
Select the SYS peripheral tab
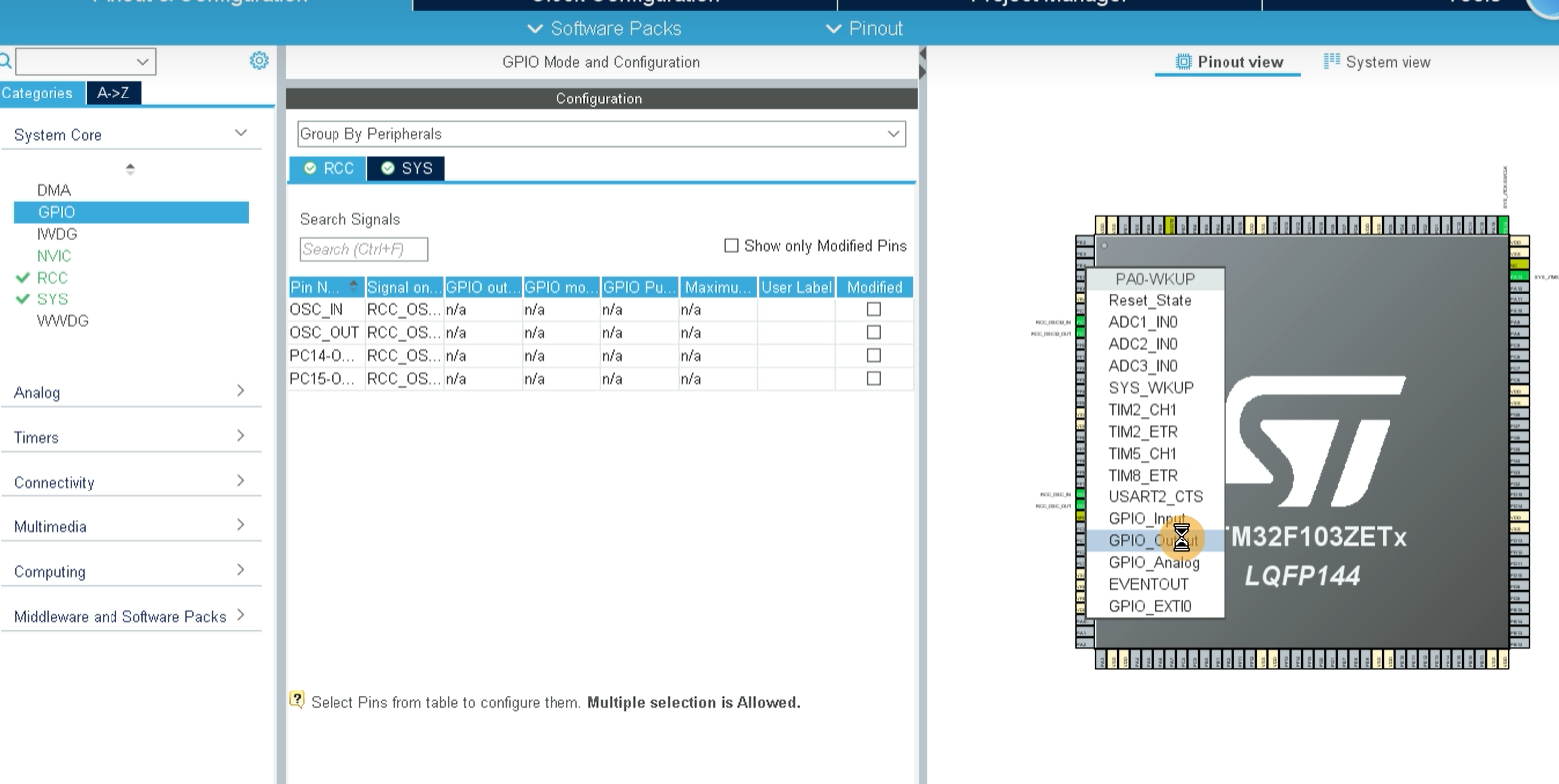[406, 168]
